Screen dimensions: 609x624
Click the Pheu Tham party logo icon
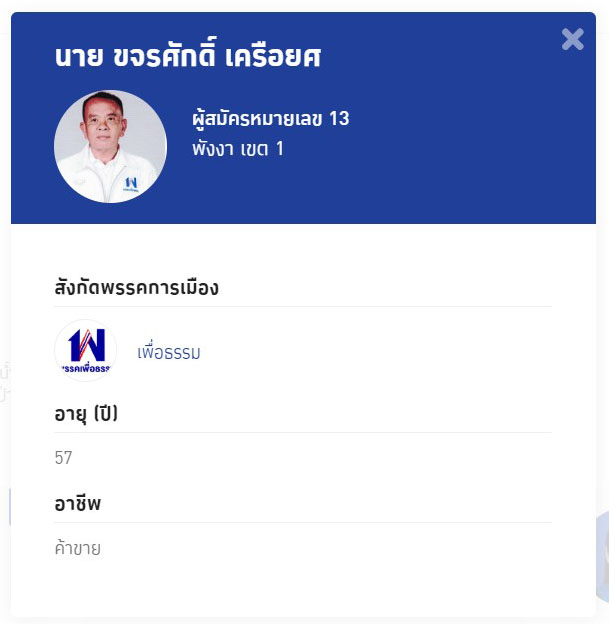tap(85, 351)
